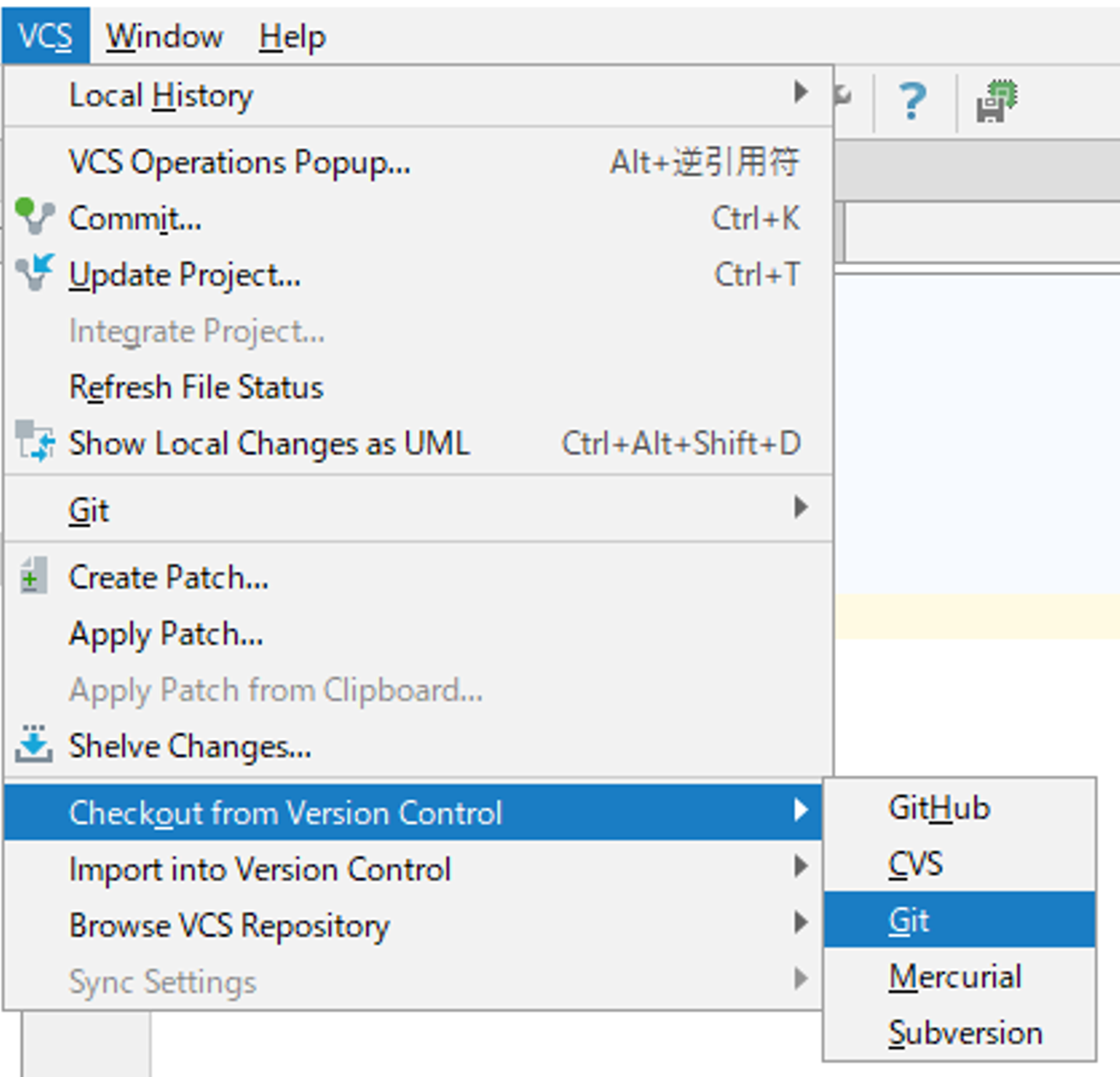Choose GitHub in the checkout submenu

pos(939,809)
